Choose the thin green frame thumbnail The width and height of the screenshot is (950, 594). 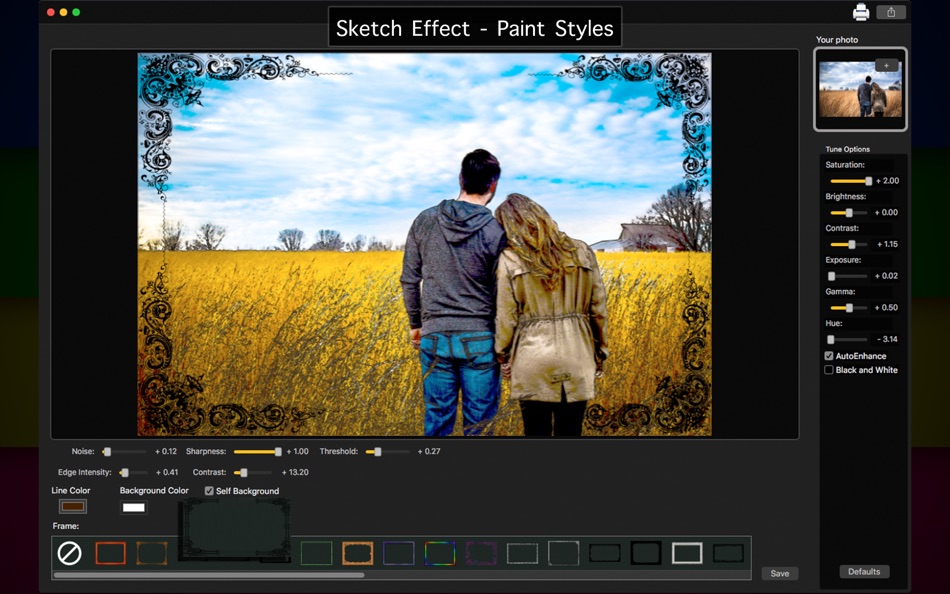316,553
